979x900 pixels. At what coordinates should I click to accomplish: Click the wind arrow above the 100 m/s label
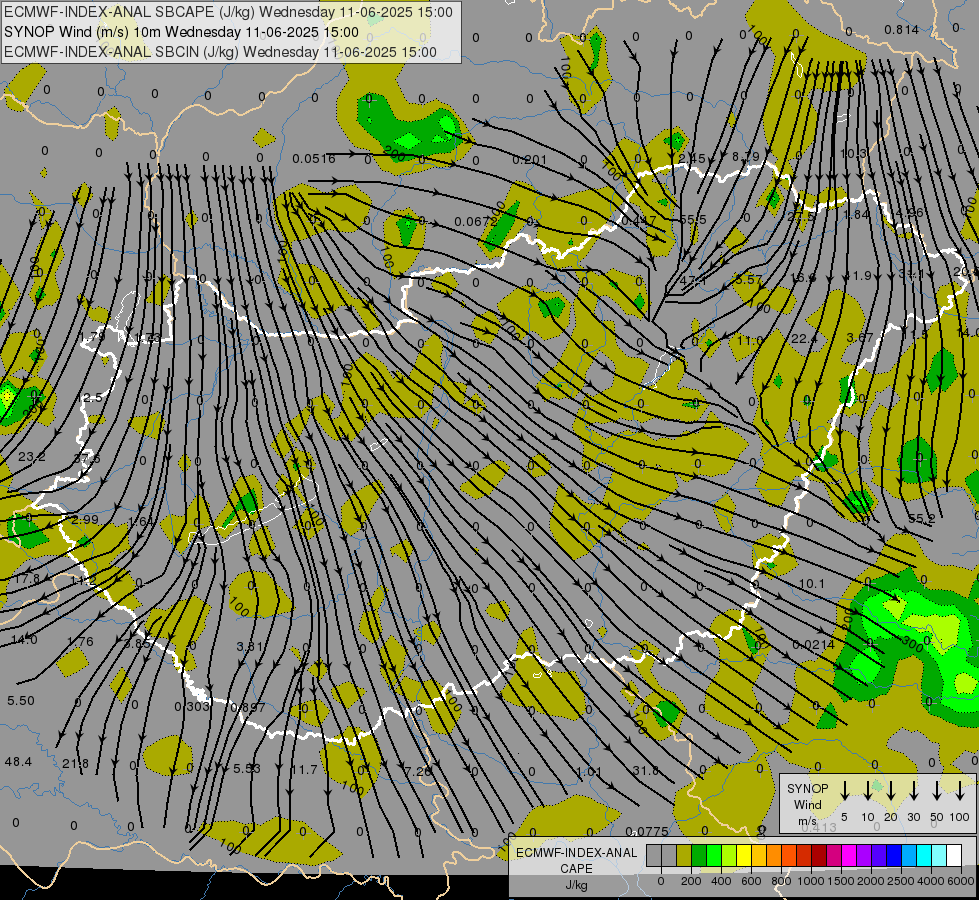click(960, 791)
